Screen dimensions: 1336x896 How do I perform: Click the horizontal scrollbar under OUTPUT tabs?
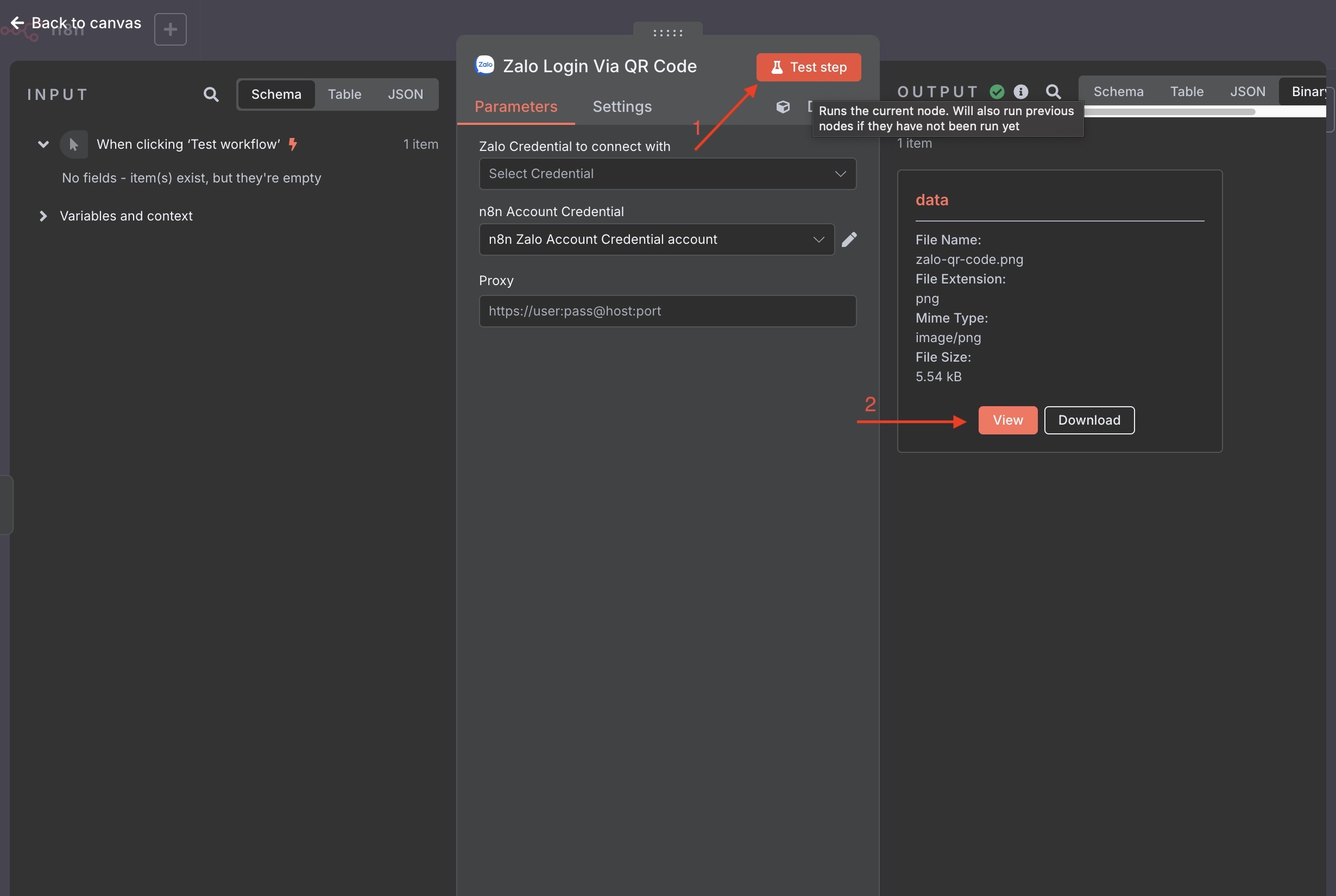pyautogui.click(x=1169, y=112)
